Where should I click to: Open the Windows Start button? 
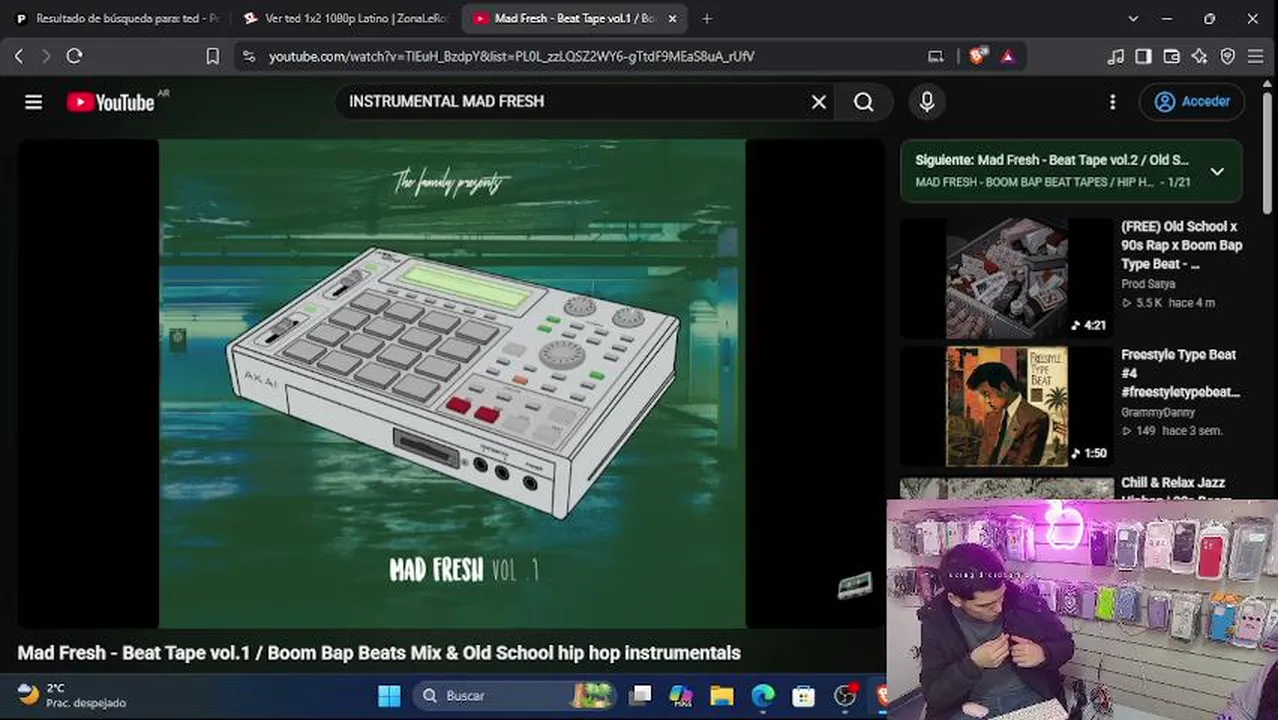[x=389, y=695]
